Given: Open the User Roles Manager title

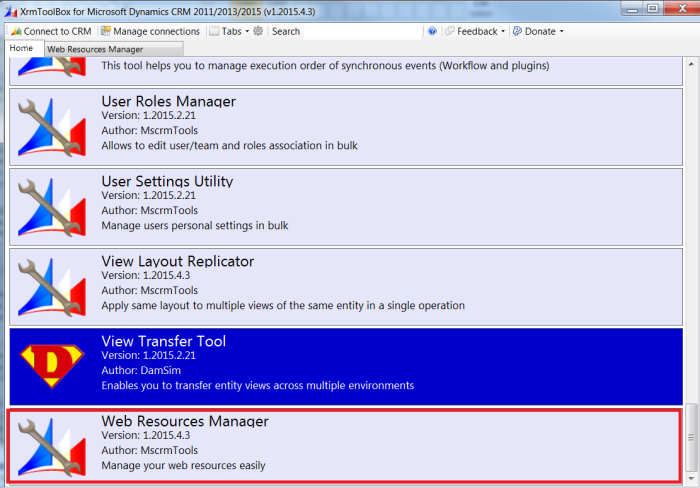Looking at the screenshot, I should point(168,101).
